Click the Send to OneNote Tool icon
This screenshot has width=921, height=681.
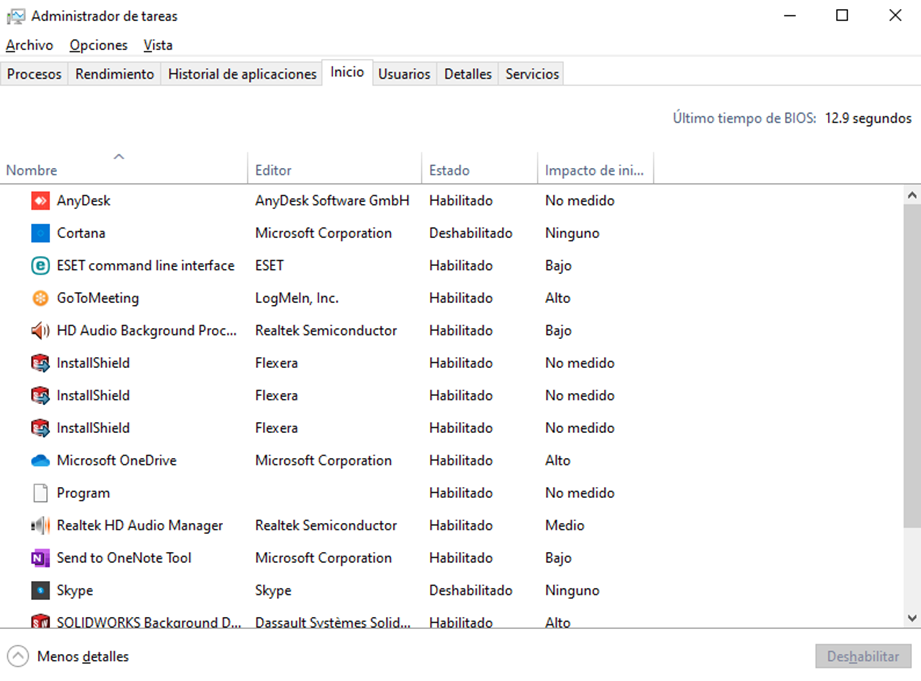tap(40, 558)
